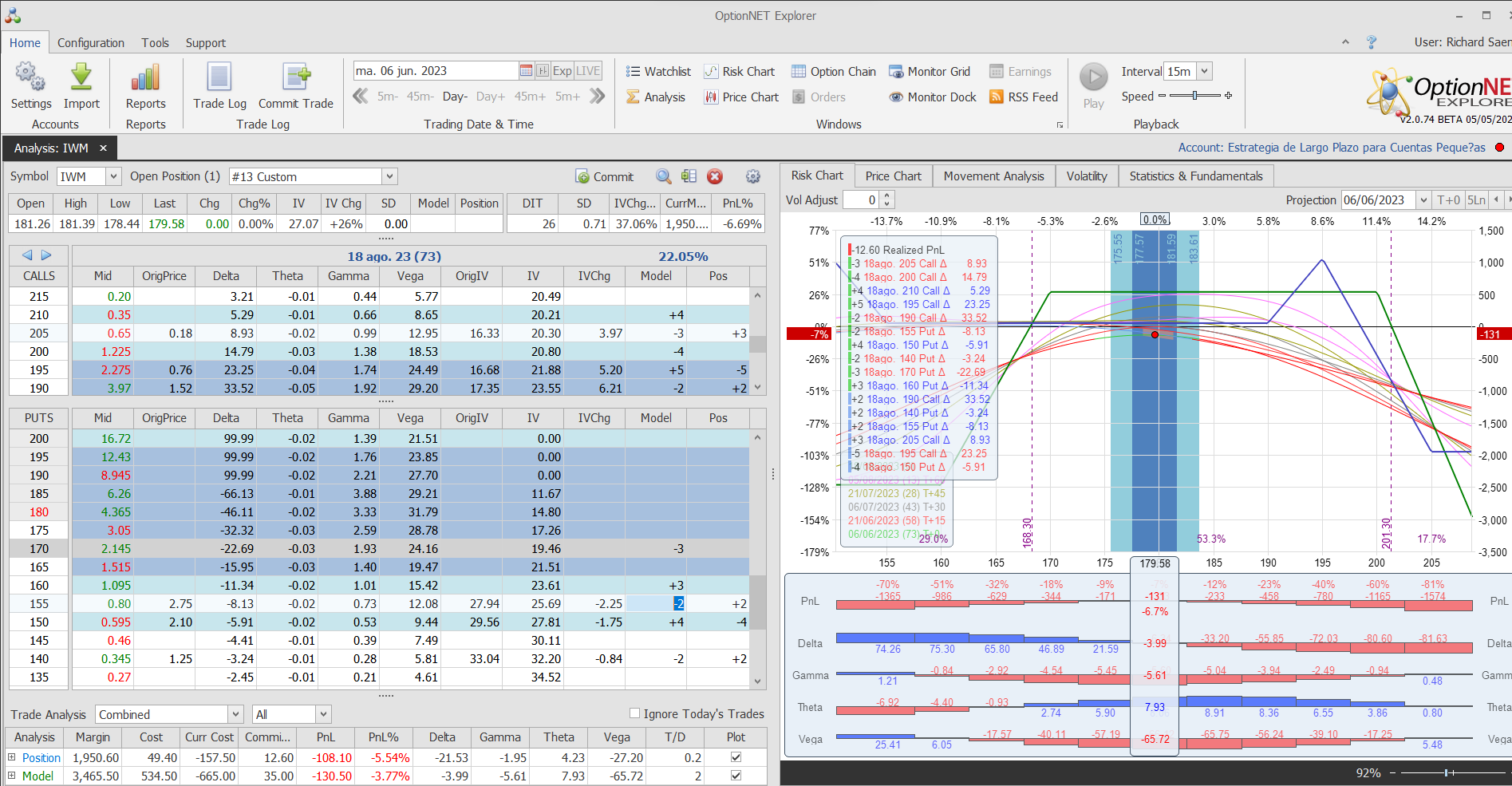Click the LIVE button
The height and width of the screenshot is (786, 1512).
coord(588,71)
